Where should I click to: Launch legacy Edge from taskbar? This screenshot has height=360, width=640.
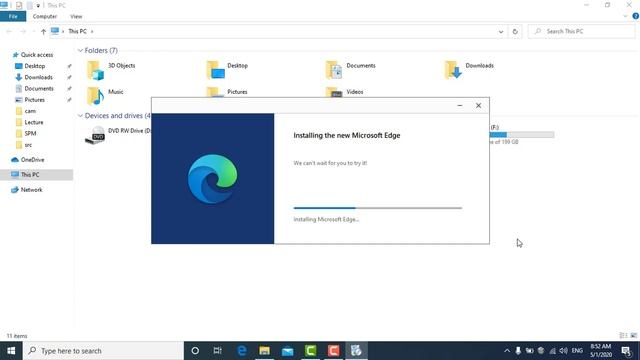pyautogui.click(x=242, y=351)
